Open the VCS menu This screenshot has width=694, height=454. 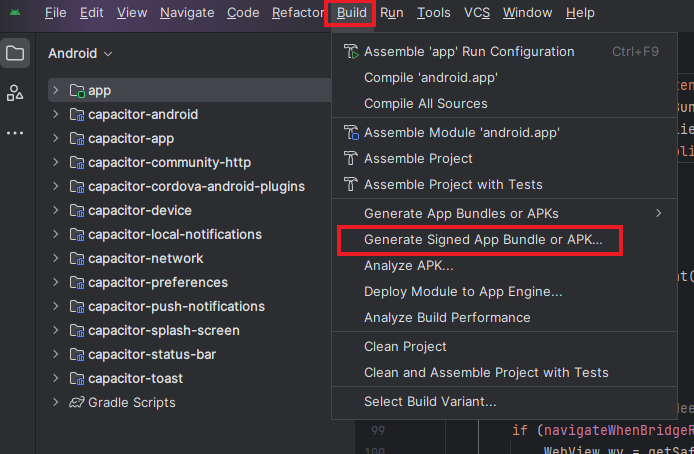coord(477,13)
